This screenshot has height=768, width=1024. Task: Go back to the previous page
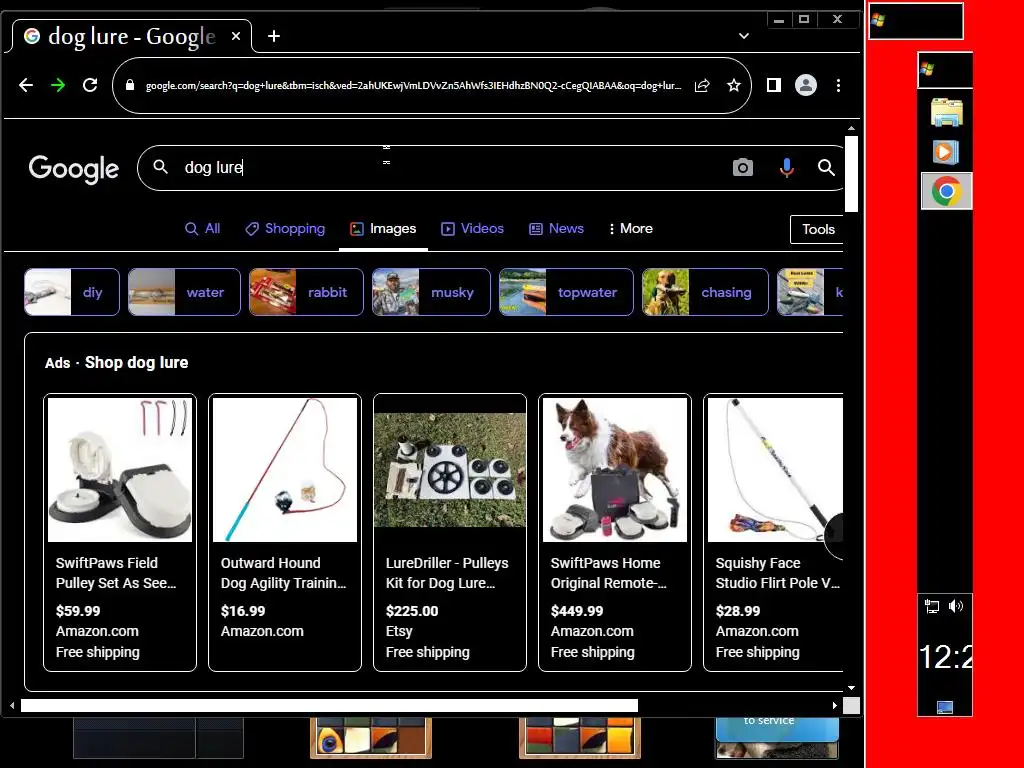click(26, 85)
